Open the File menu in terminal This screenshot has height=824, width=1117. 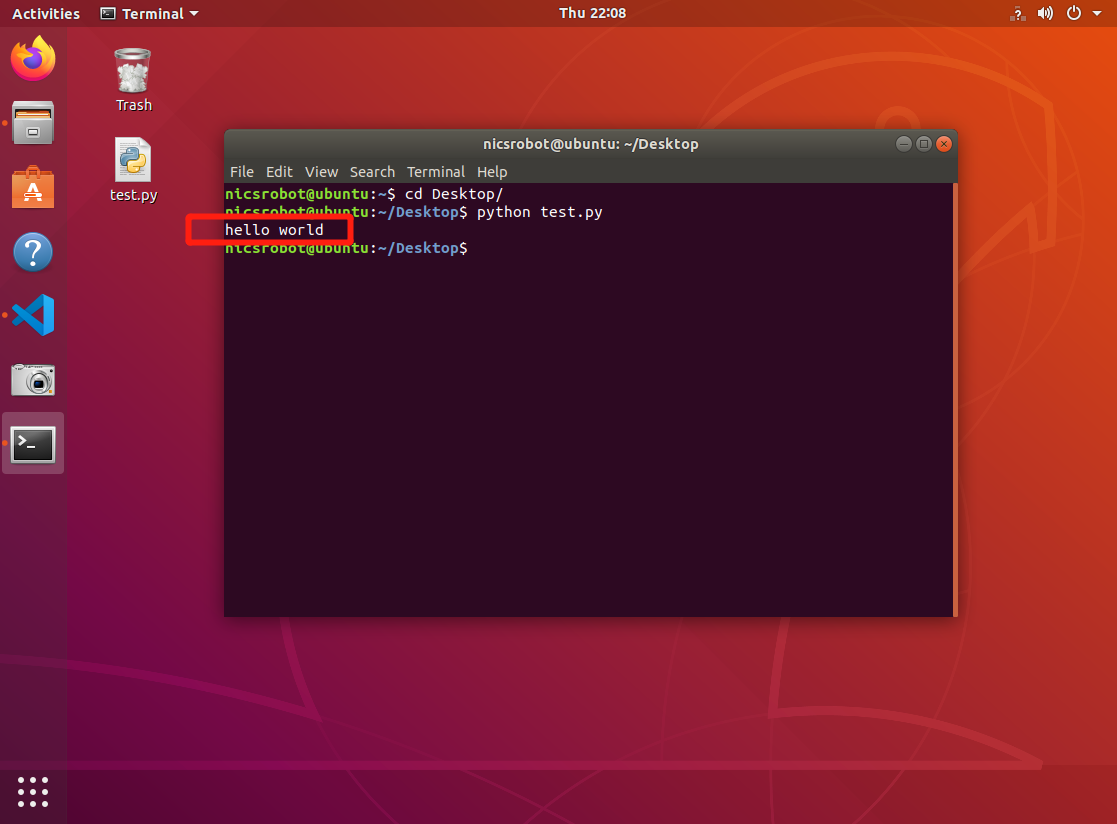(x=241, y=172)
